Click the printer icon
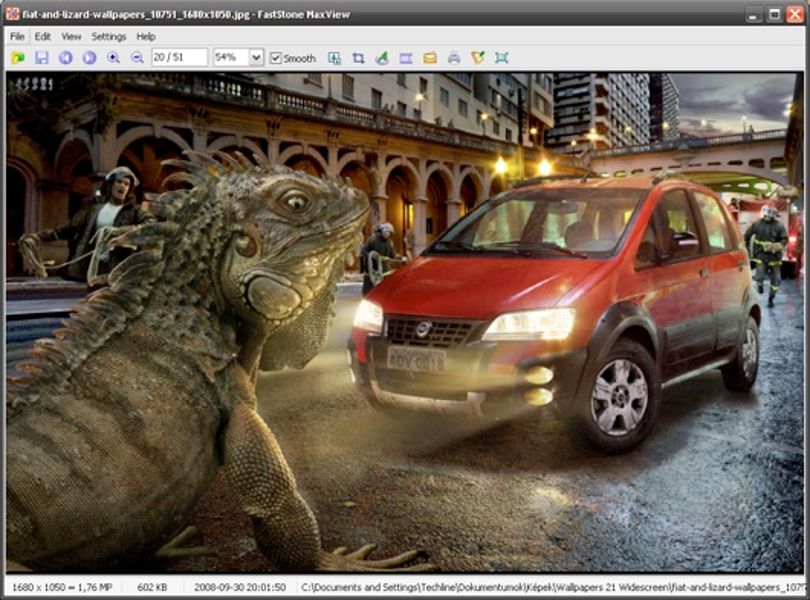Image resolution: width=810 pixels, height=600 pixels. pos(454,58)
